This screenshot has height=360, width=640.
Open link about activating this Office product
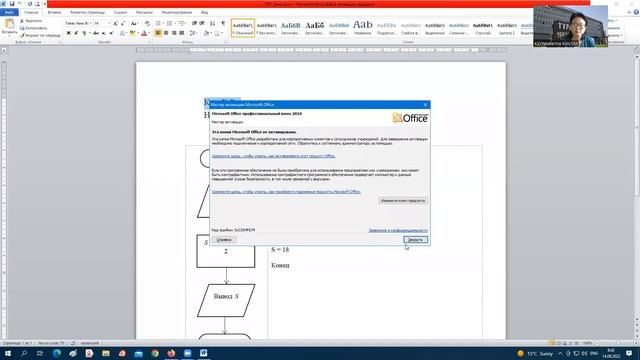274,156
